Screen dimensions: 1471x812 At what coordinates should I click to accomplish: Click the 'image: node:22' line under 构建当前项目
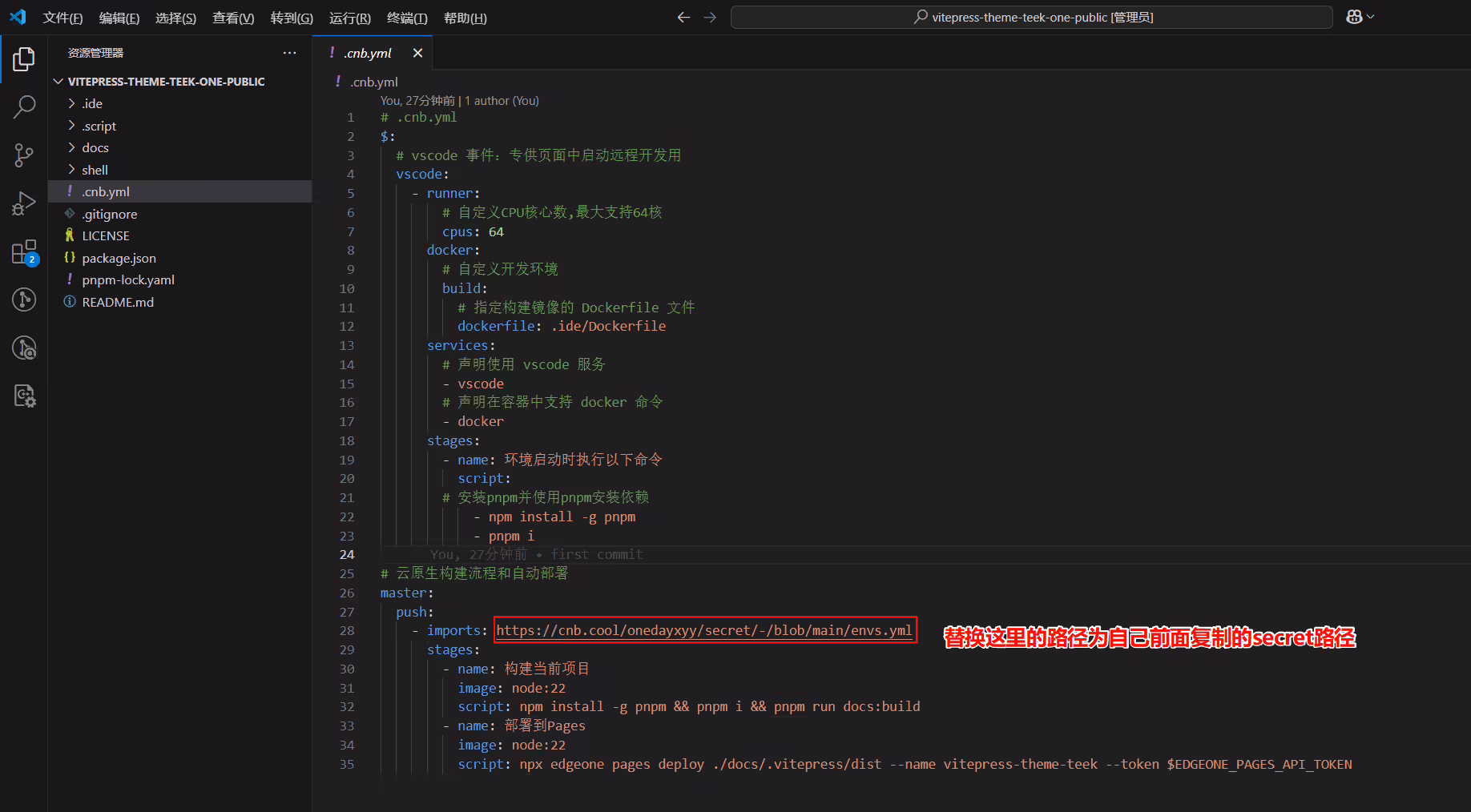511,688
